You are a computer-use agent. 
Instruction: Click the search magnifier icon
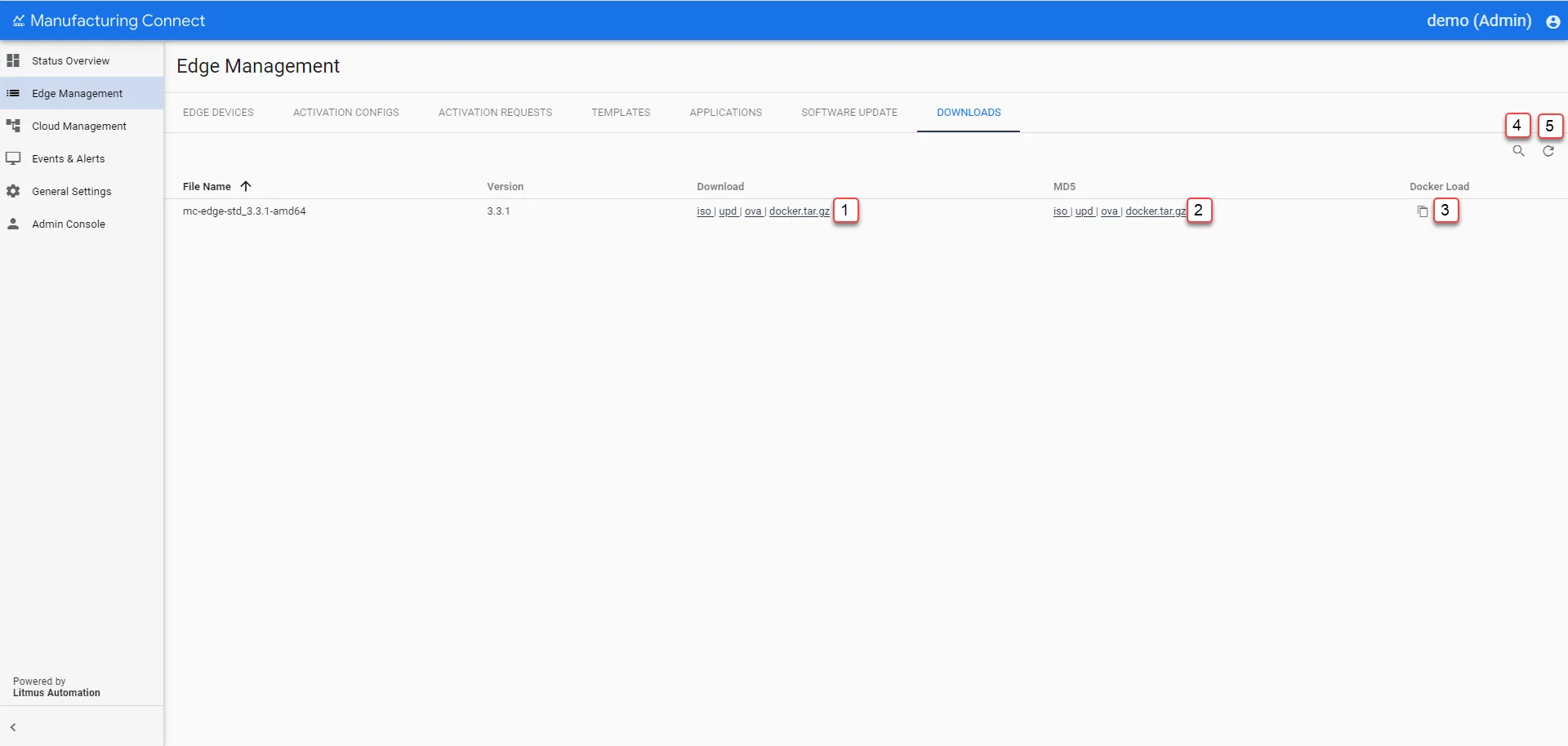1518,151
